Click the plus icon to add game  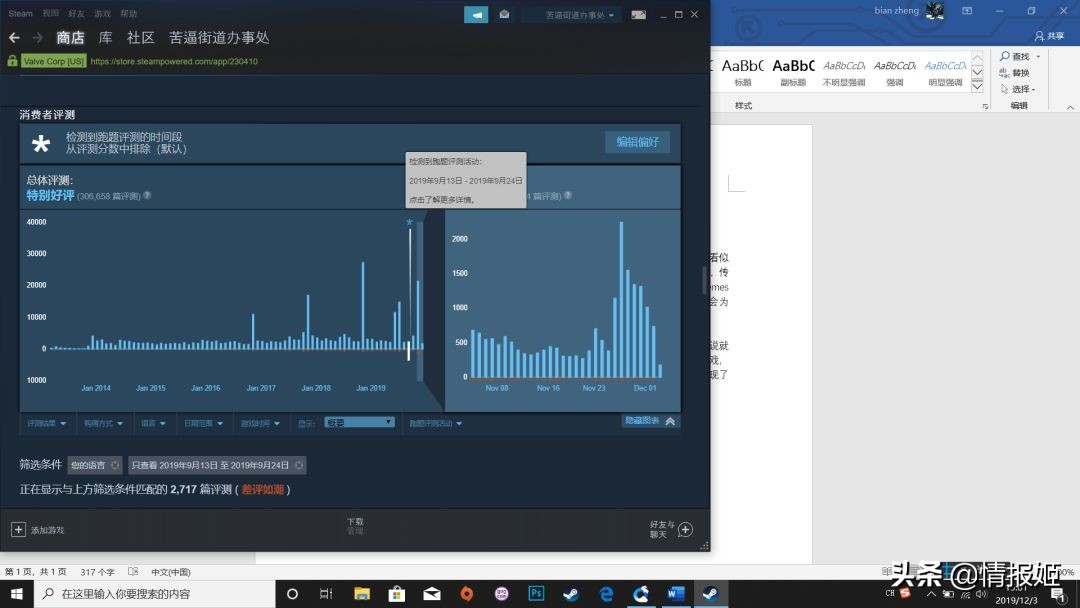[18, 529]
